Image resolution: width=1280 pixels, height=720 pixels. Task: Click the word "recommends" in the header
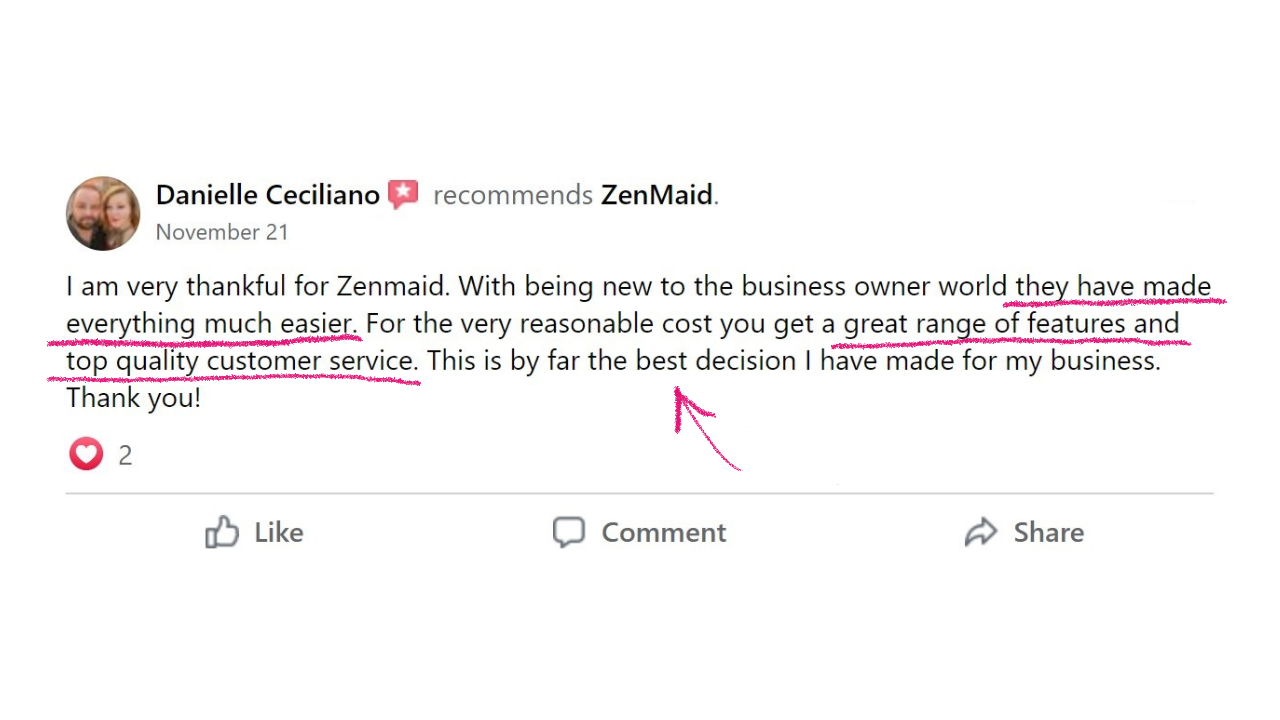tap(512, 195)
